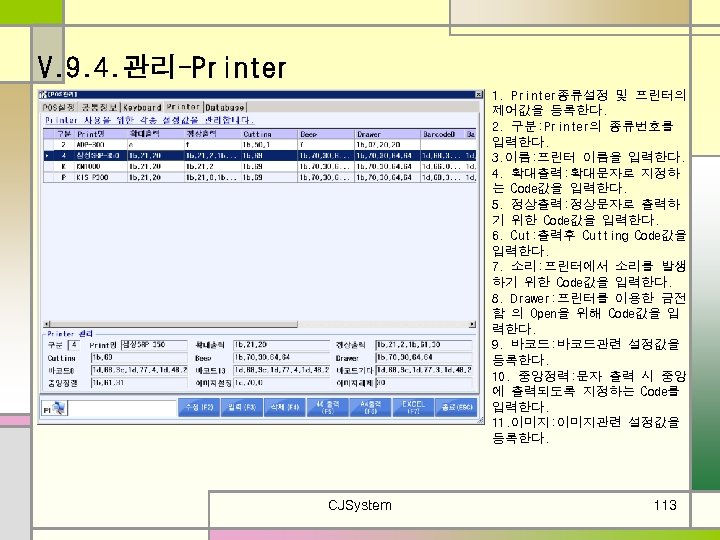Click the A4 출력 (F6) button

(x=370, y=407)
